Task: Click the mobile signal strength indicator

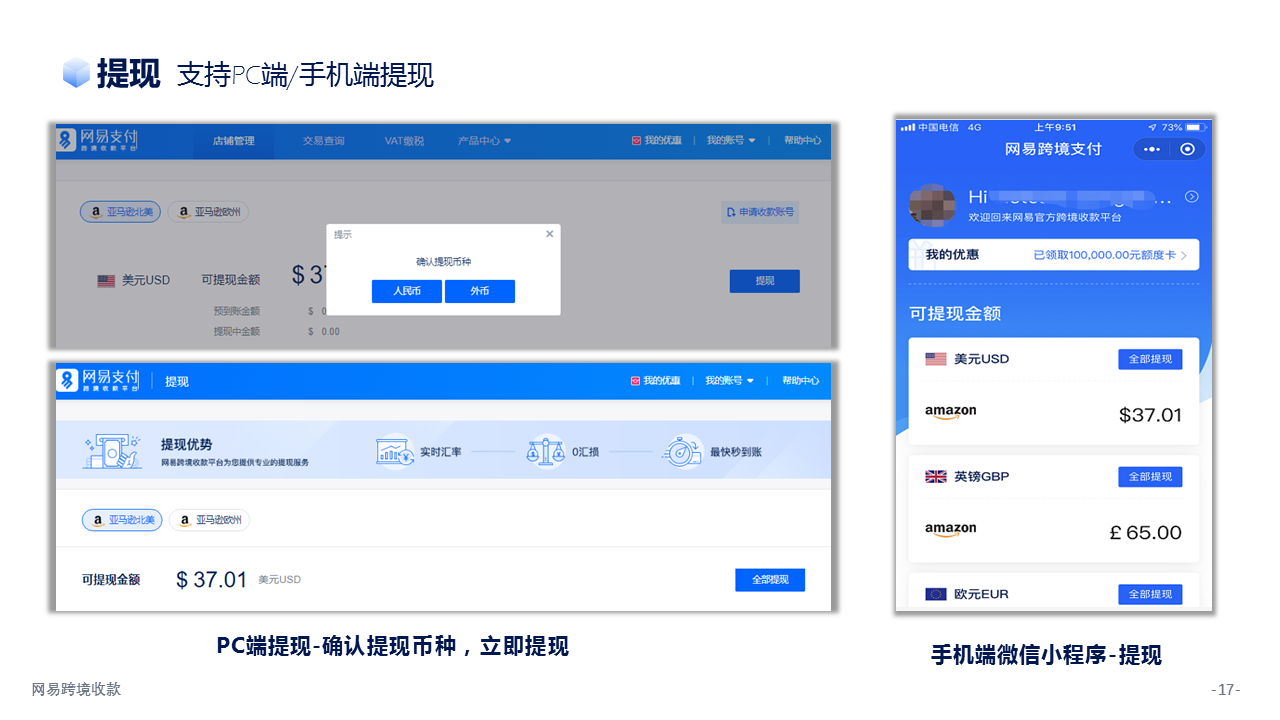Action: [907, 127]
